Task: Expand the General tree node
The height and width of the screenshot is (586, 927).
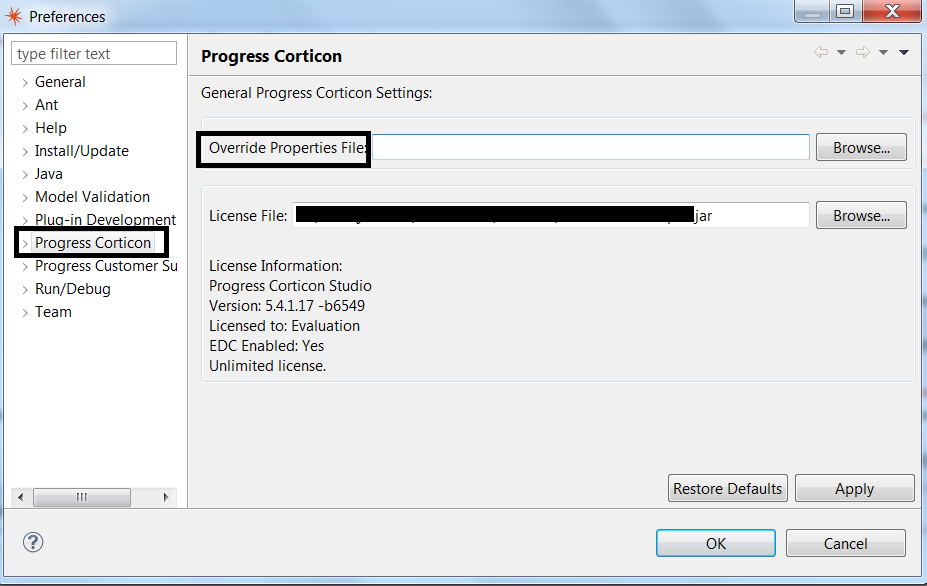Action: tap(25, 83)
